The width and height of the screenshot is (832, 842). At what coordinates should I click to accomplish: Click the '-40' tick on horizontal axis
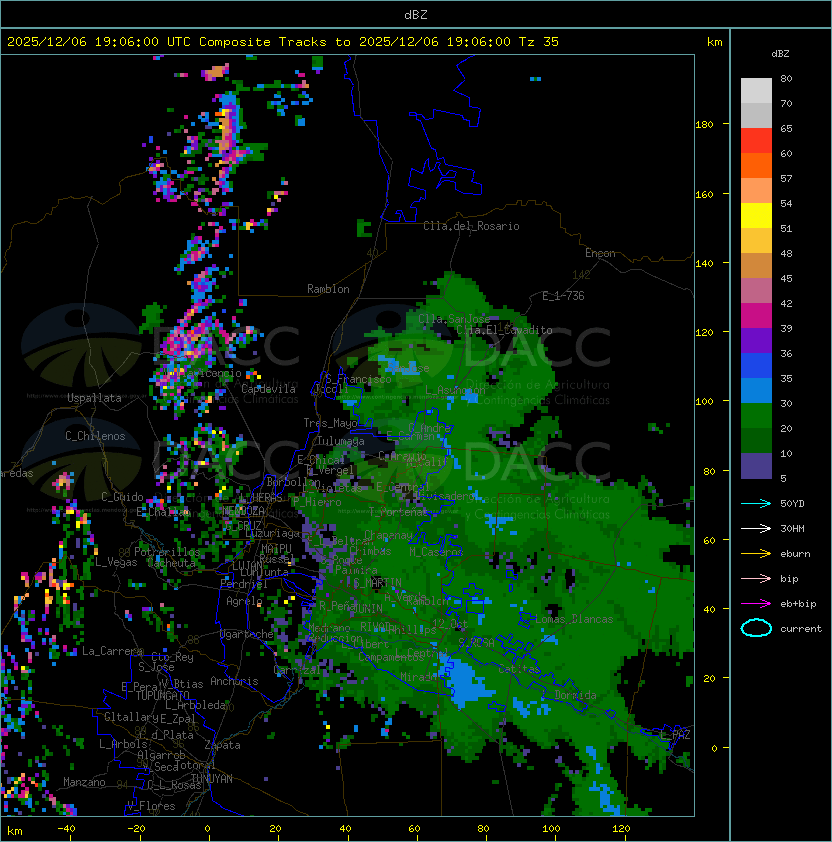coord(66,829)
